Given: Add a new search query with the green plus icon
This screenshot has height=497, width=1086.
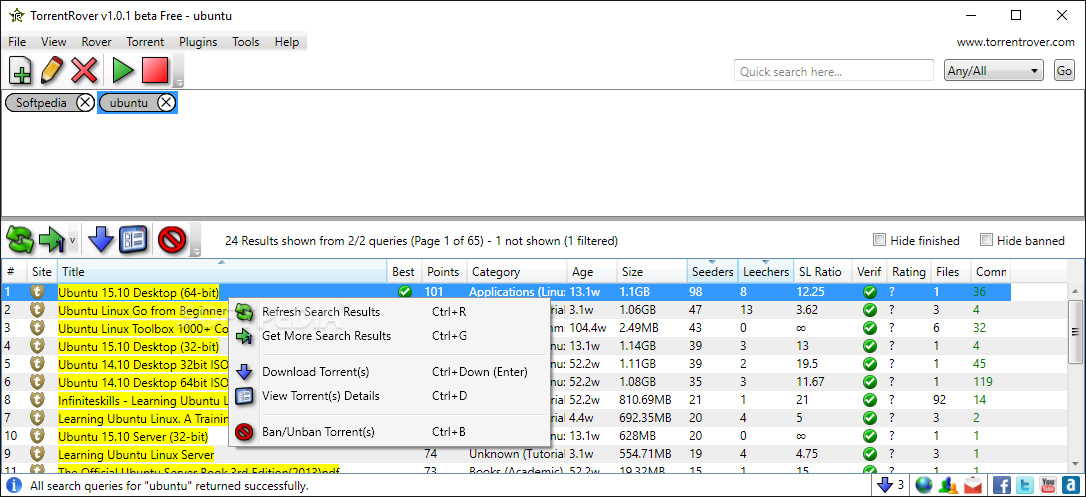Looking at the screenshot, I should [x=21, y=71].
